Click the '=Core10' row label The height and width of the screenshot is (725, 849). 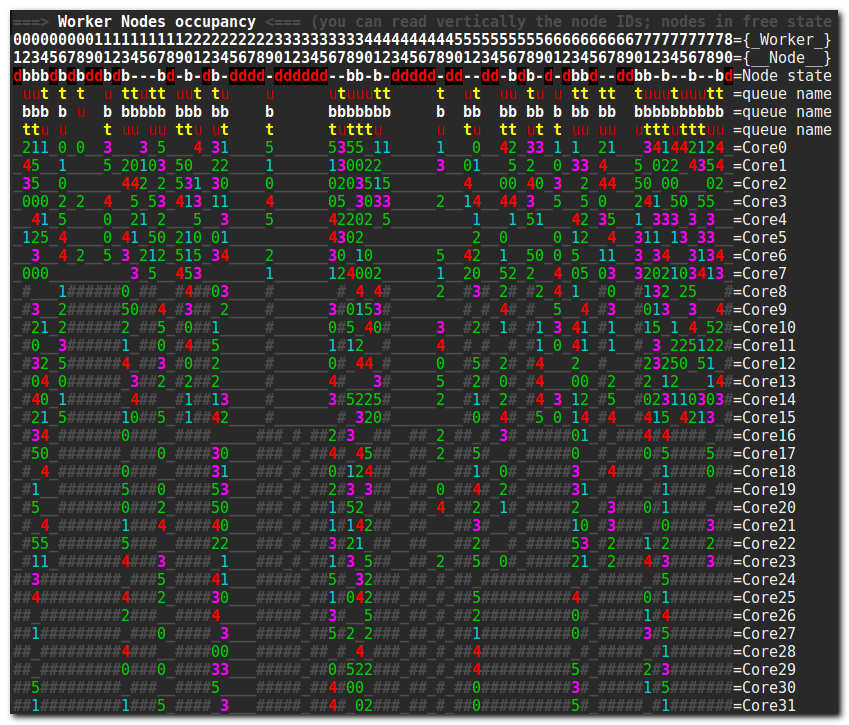pos(765,328)
